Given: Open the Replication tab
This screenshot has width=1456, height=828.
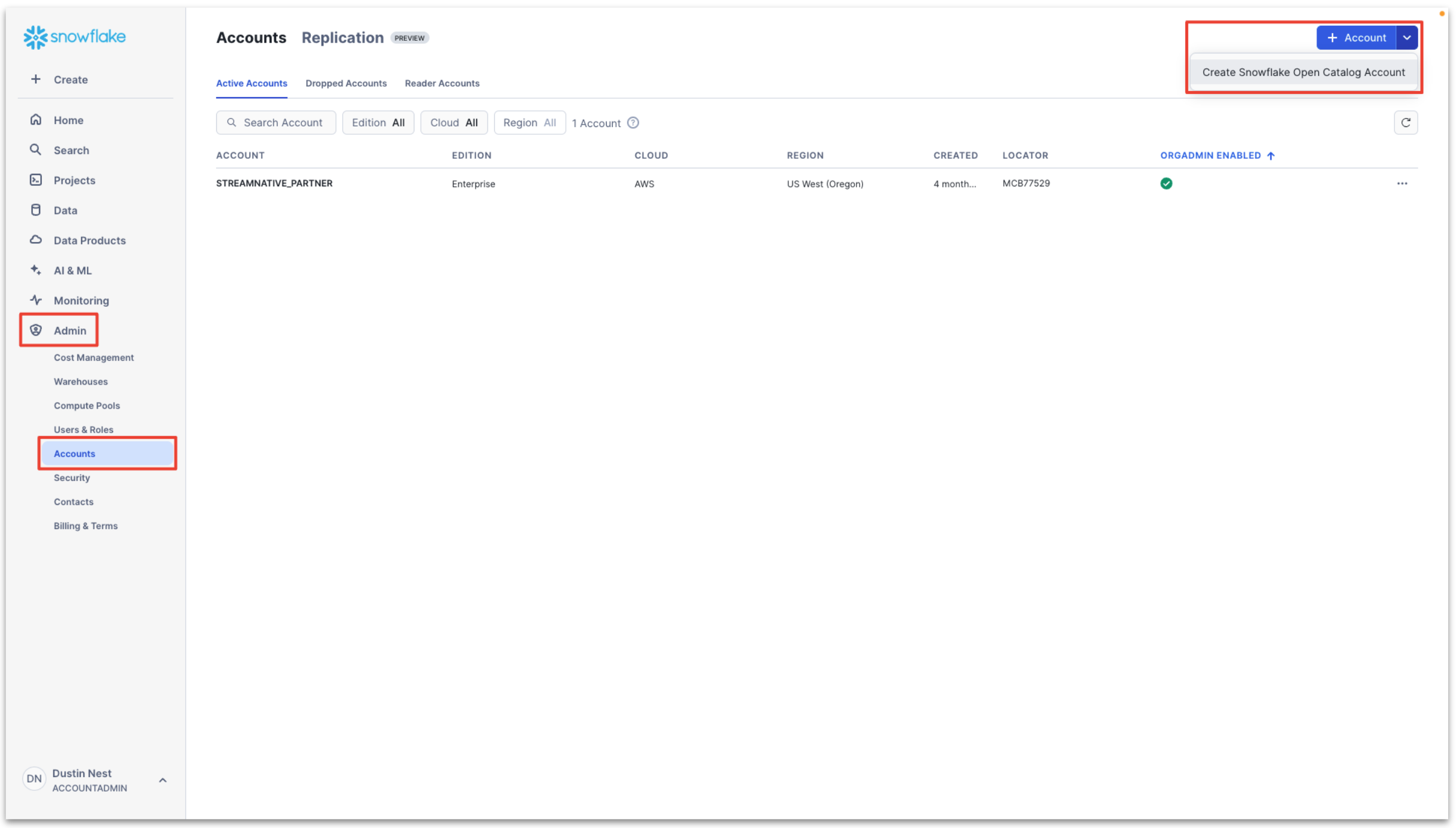Looking at the screenshot, I should (342, 37).
